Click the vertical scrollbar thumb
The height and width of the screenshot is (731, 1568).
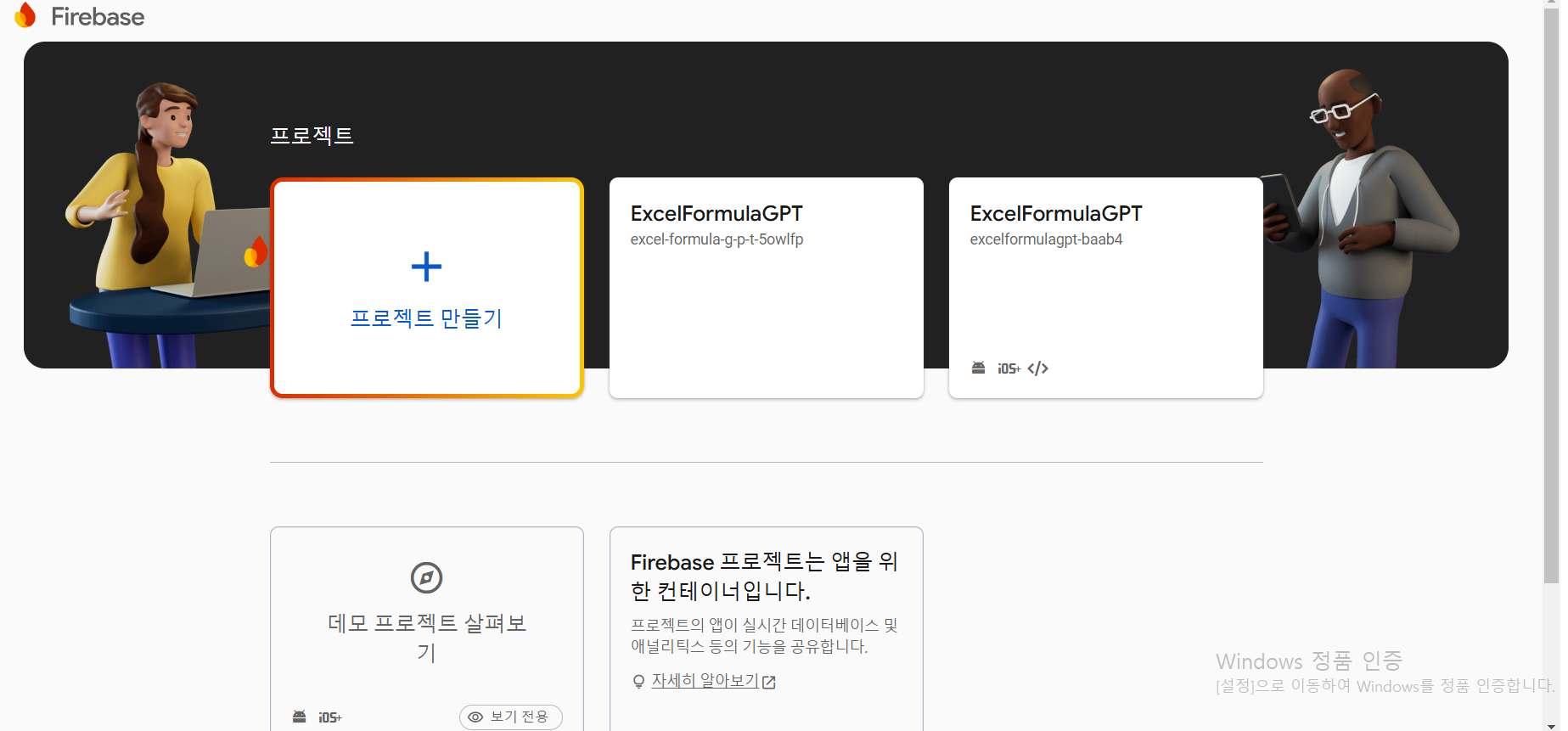click(1551, 297)
